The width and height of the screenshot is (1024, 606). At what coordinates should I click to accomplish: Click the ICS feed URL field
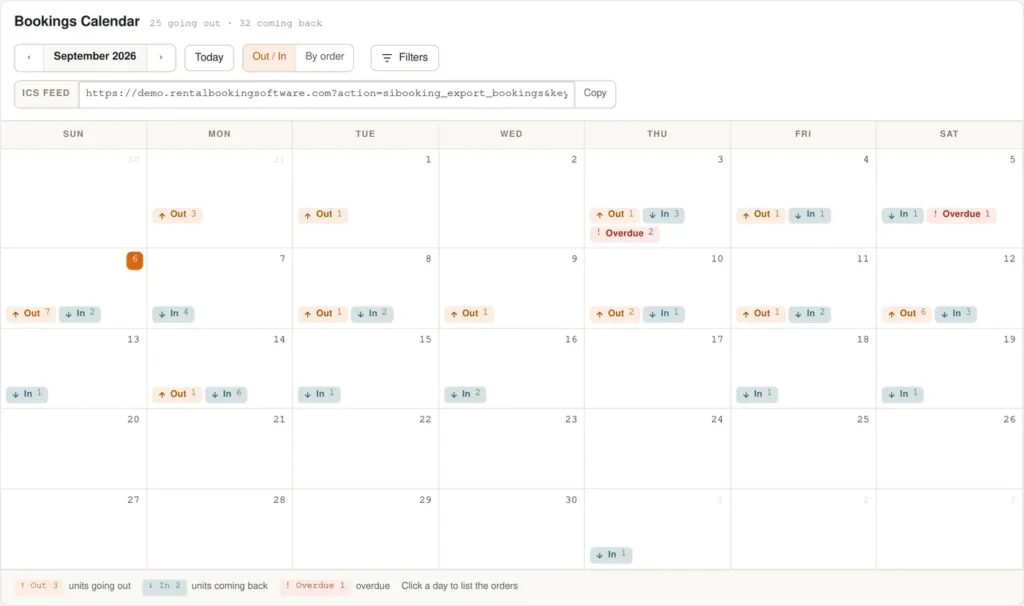tap(327, 93)
